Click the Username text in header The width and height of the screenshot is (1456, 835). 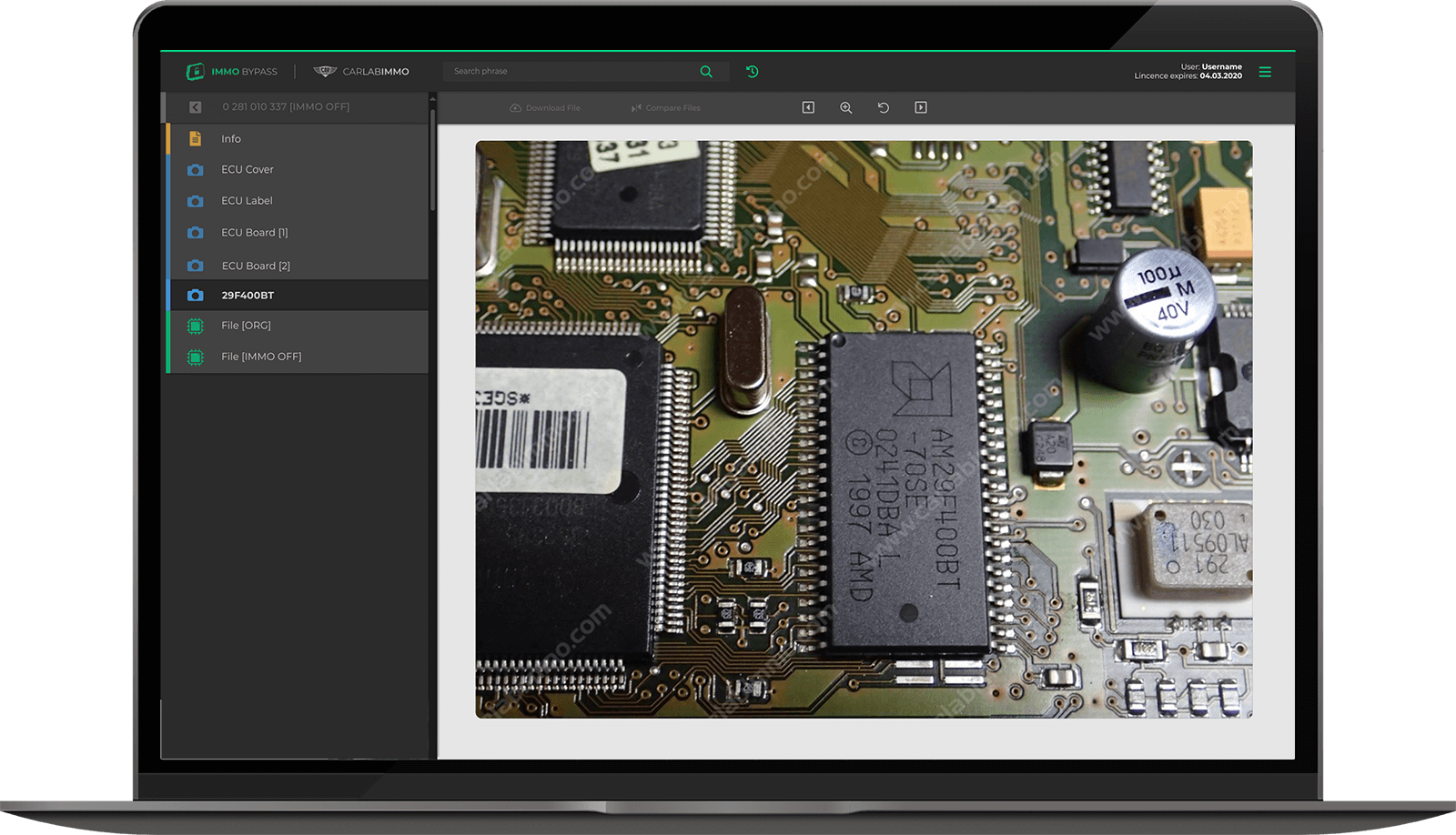tap(1221, 66)
